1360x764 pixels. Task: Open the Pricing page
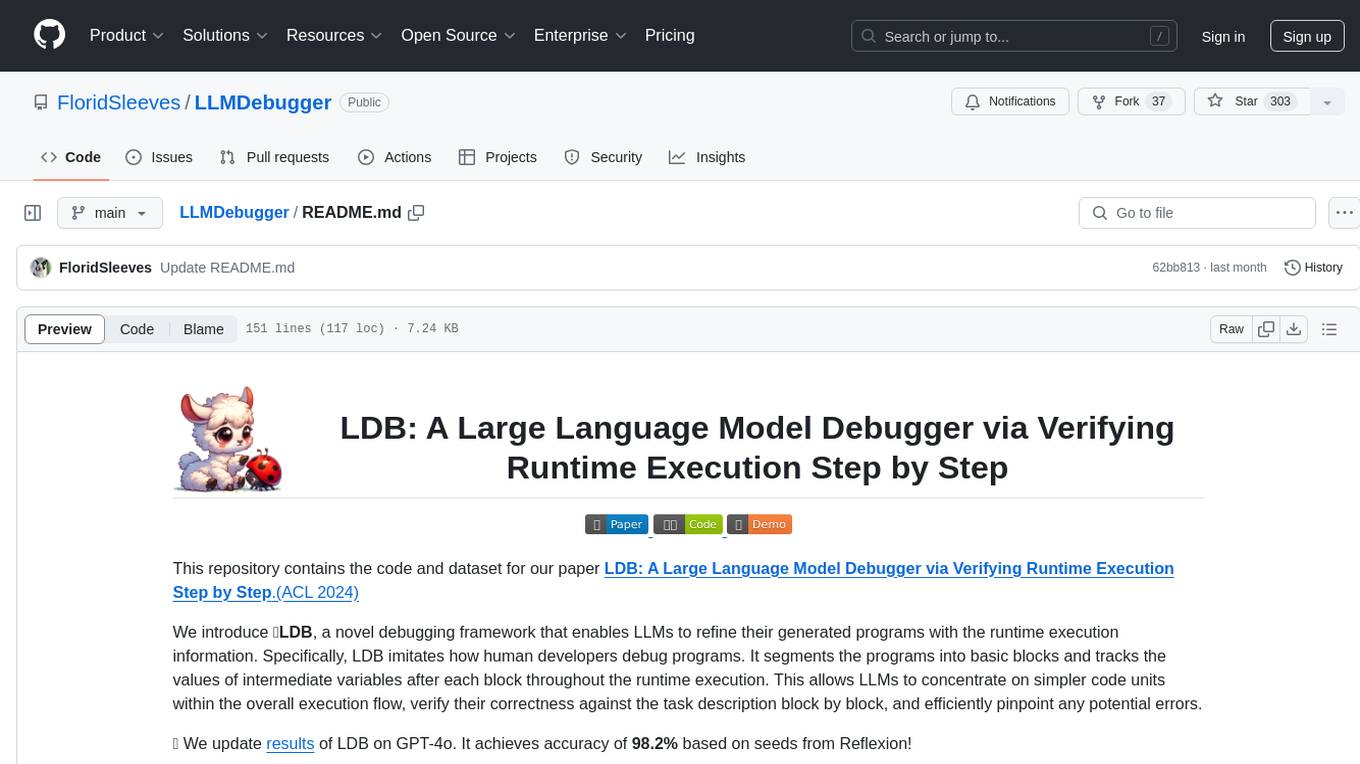670,35
